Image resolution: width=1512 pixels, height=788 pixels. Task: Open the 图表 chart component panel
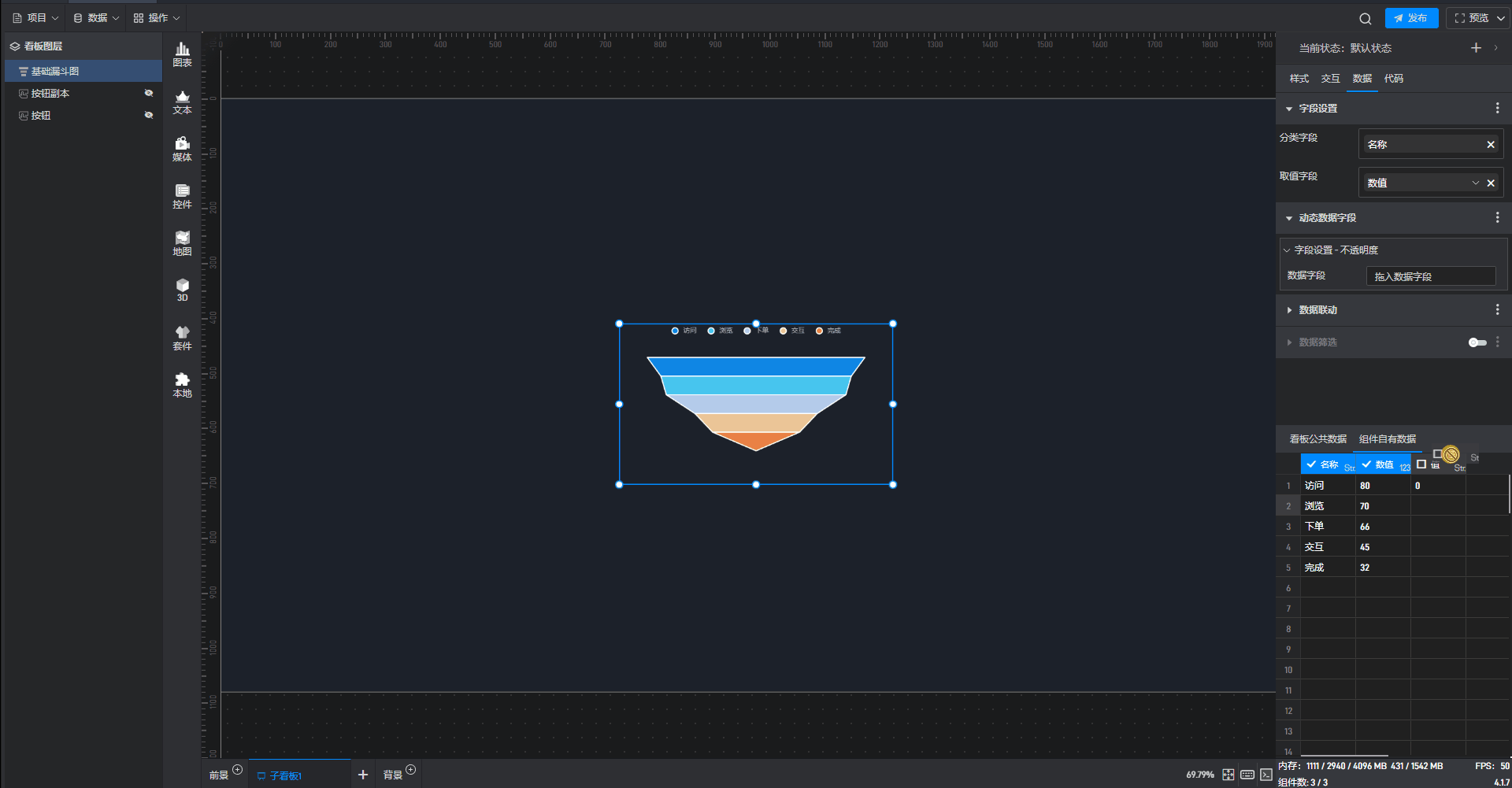click(x=182, y=54)
